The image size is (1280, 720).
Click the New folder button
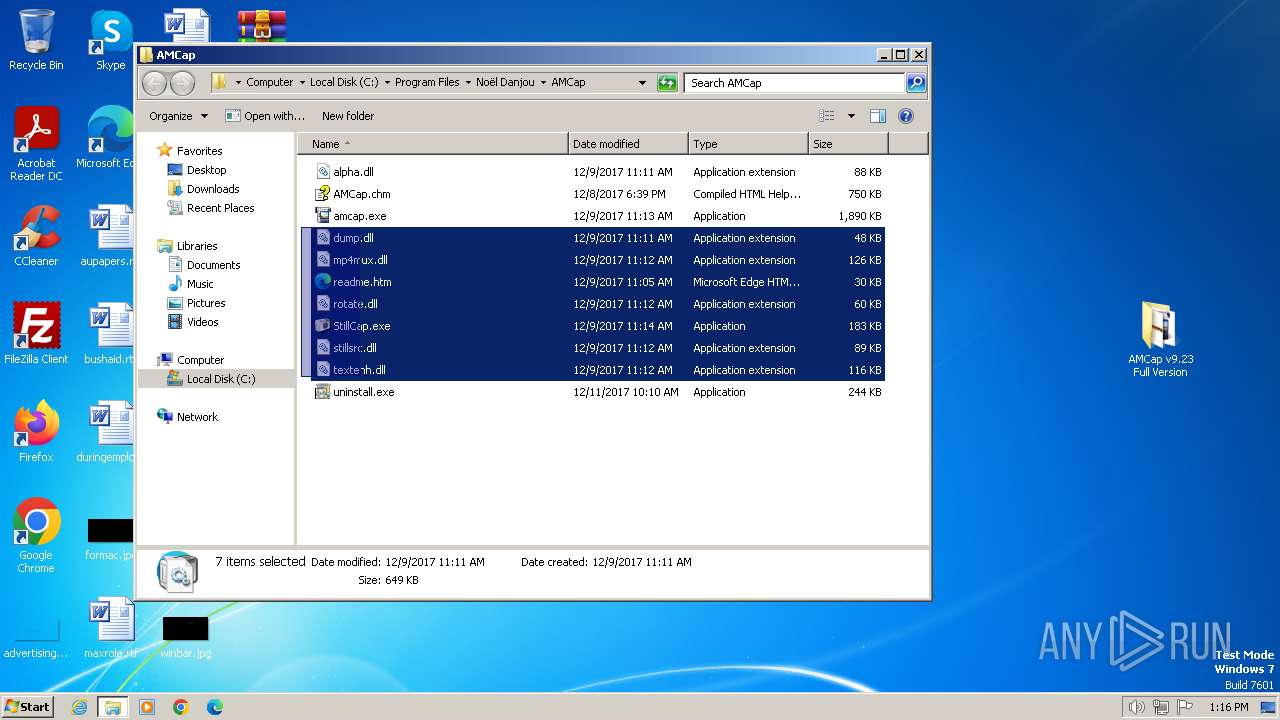(348, 116)
